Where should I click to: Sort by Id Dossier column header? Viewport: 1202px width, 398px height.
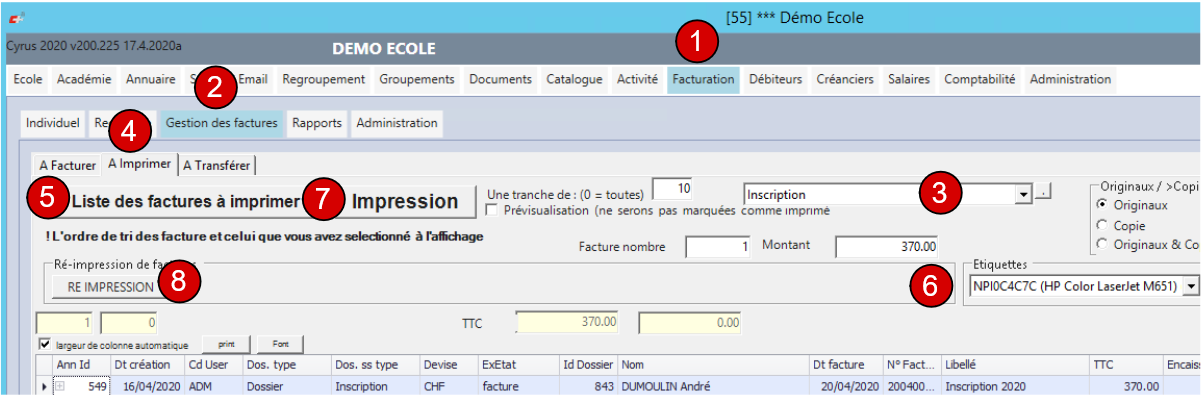point(588,365)
